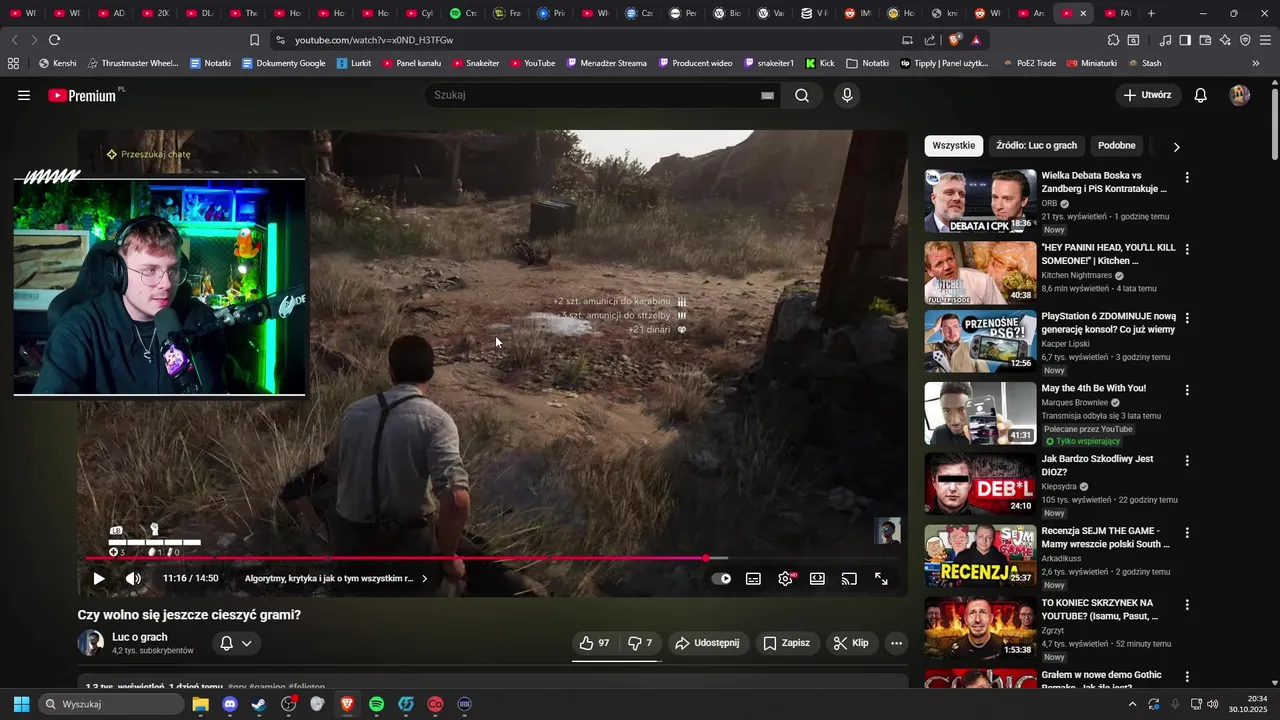Image resolution: width=1280 pixels, height=720 pixels.
Task: Cast video to a device
Action: point(849,578)
